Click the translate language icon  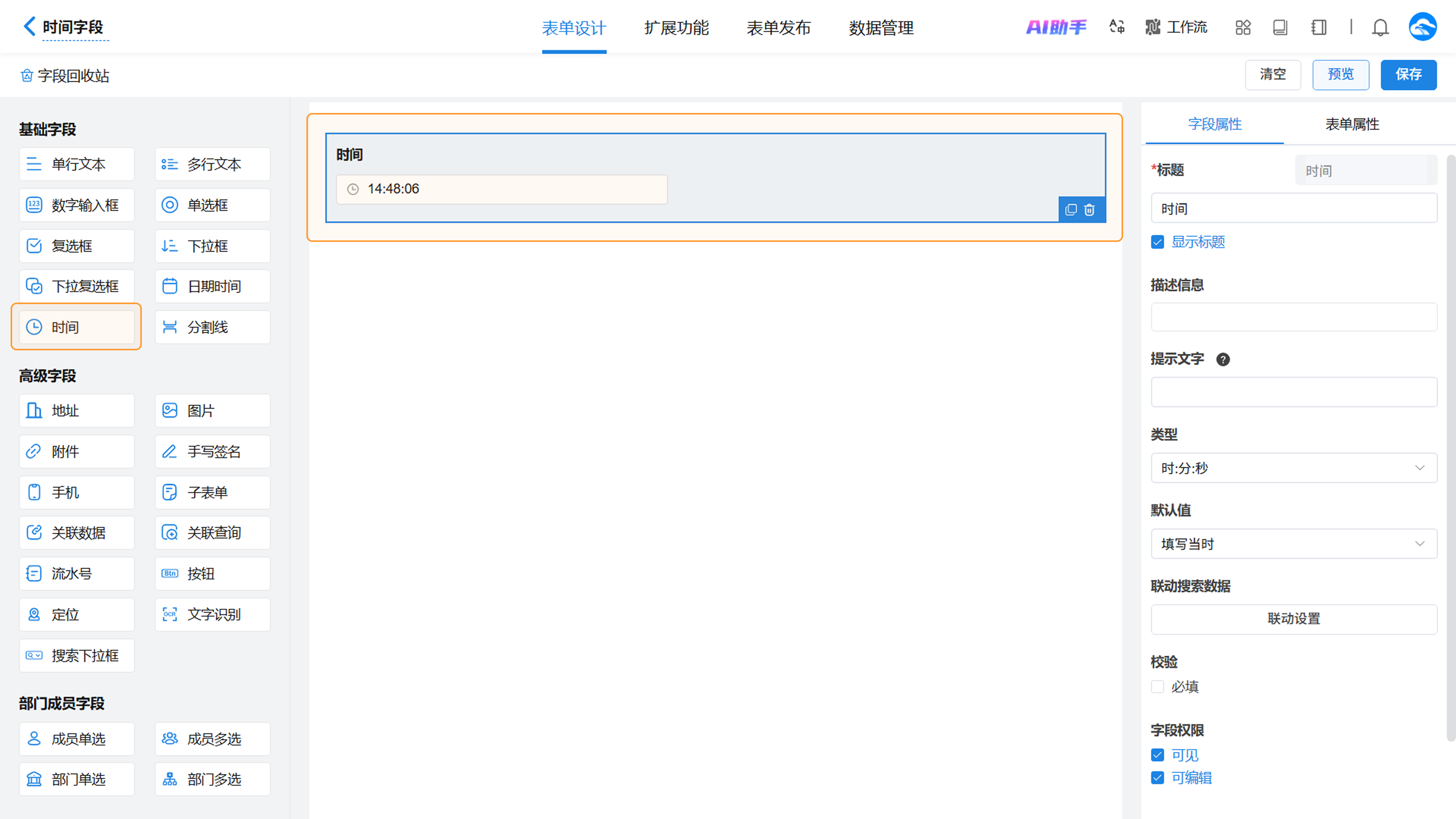coord(1117,27)
